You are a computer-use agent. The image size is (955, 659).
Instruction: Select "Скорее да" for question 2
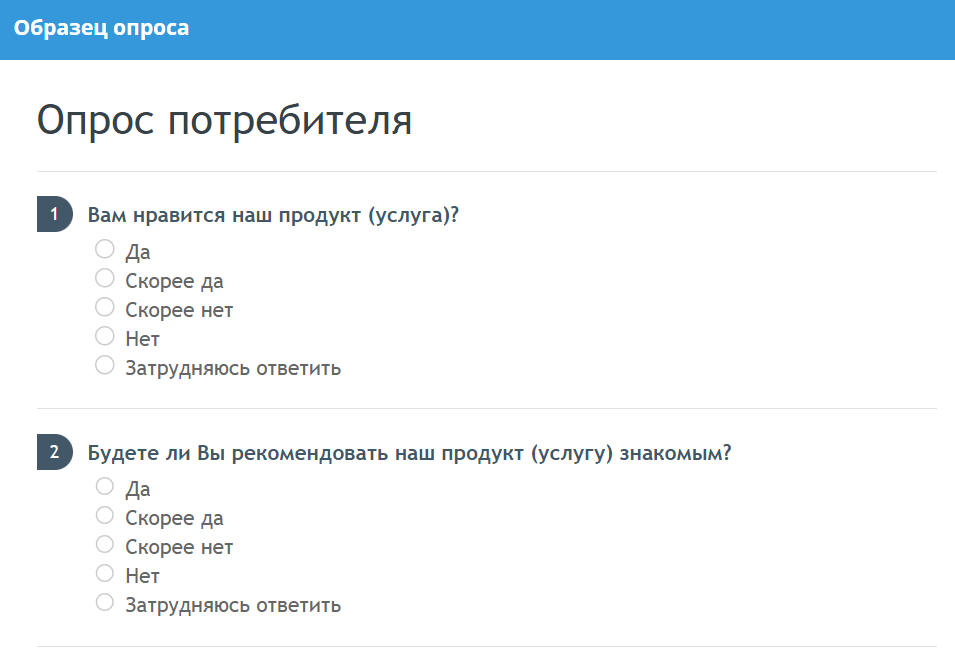tap(104, 515)
